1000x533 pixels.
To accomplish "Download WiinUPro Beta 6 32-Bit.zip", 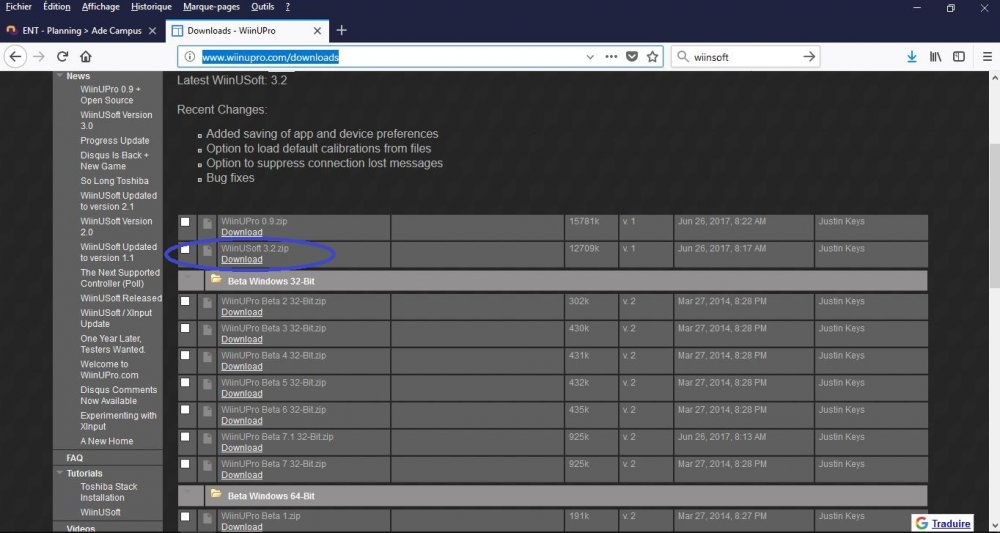I will (242, 421).
